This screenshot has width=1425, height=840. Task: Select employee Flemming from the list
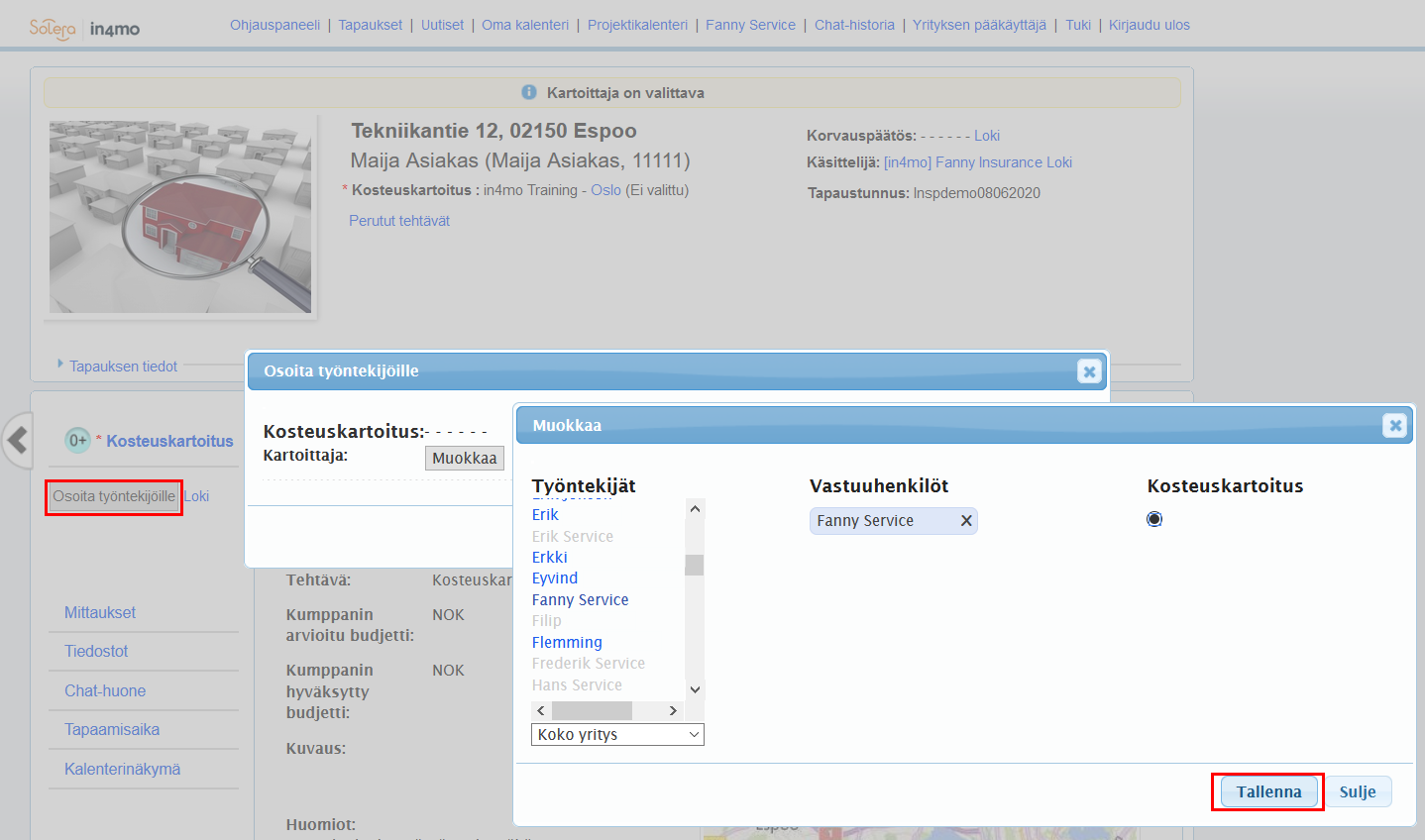coord(567,643)
